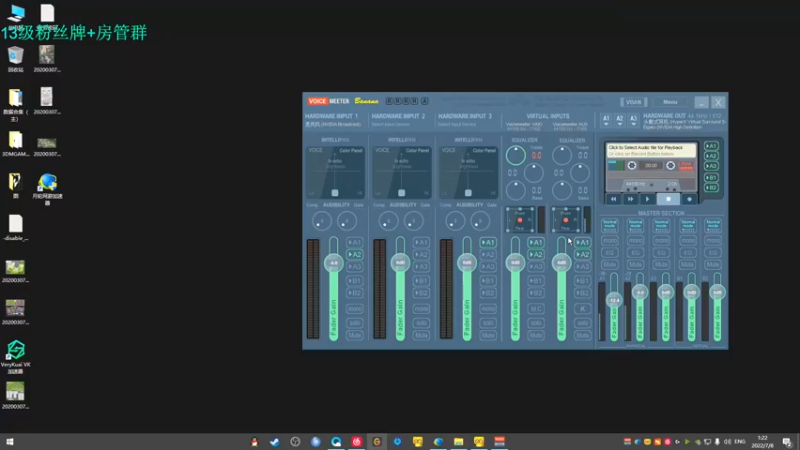Open the taskbar notification center

pos(787,442)
